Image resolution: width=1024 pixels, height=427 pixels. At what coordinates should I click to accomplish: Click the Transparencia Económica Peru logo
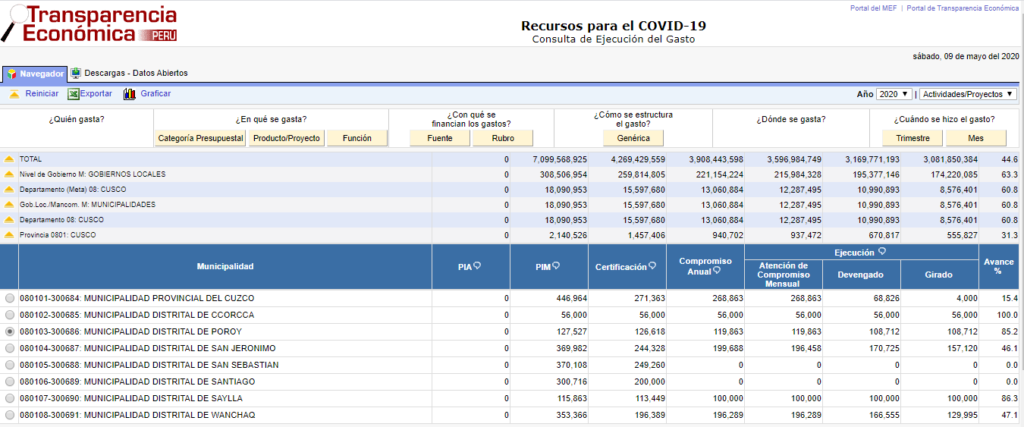pyautogui.click(x=89, y=24)
